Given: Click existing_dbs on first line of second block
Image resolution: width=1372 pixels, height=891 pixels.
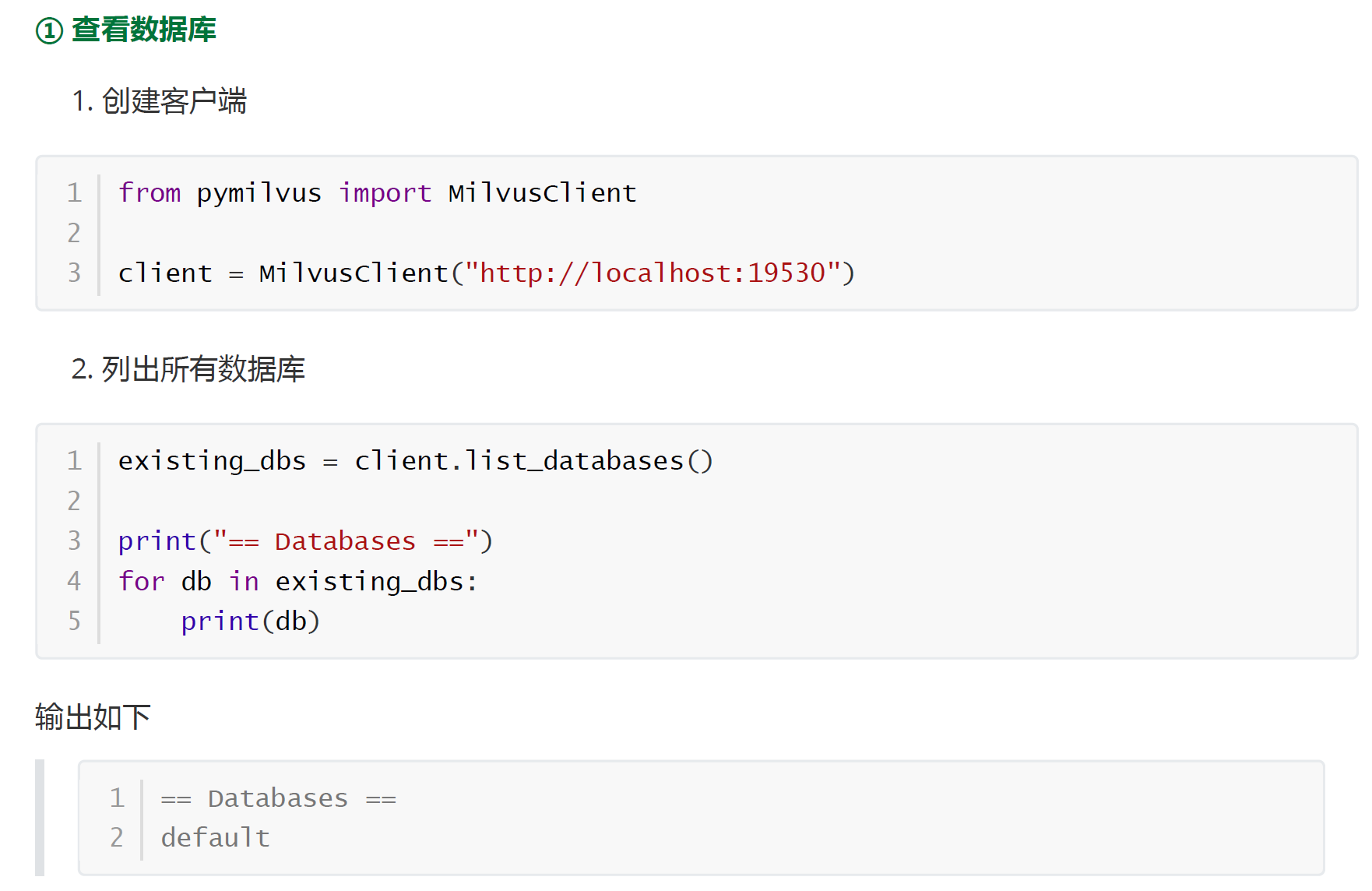Looking at the screenshot, I should click(213, 461).
